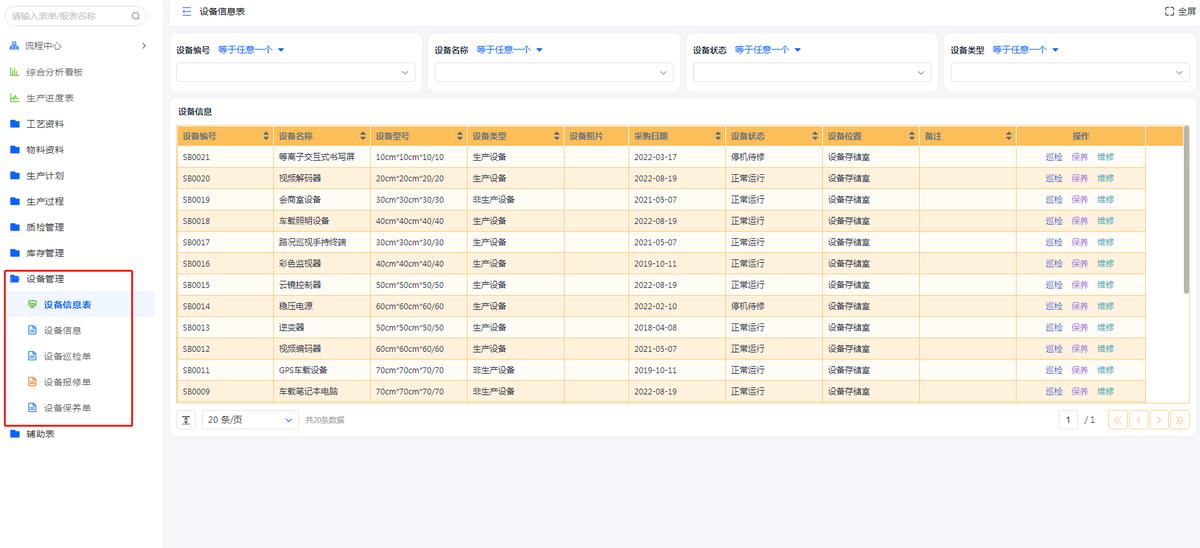This screenshot has width=1200, height=548.
Task: Click the 设备保养单 form icon
Action: tap(32, 408)
